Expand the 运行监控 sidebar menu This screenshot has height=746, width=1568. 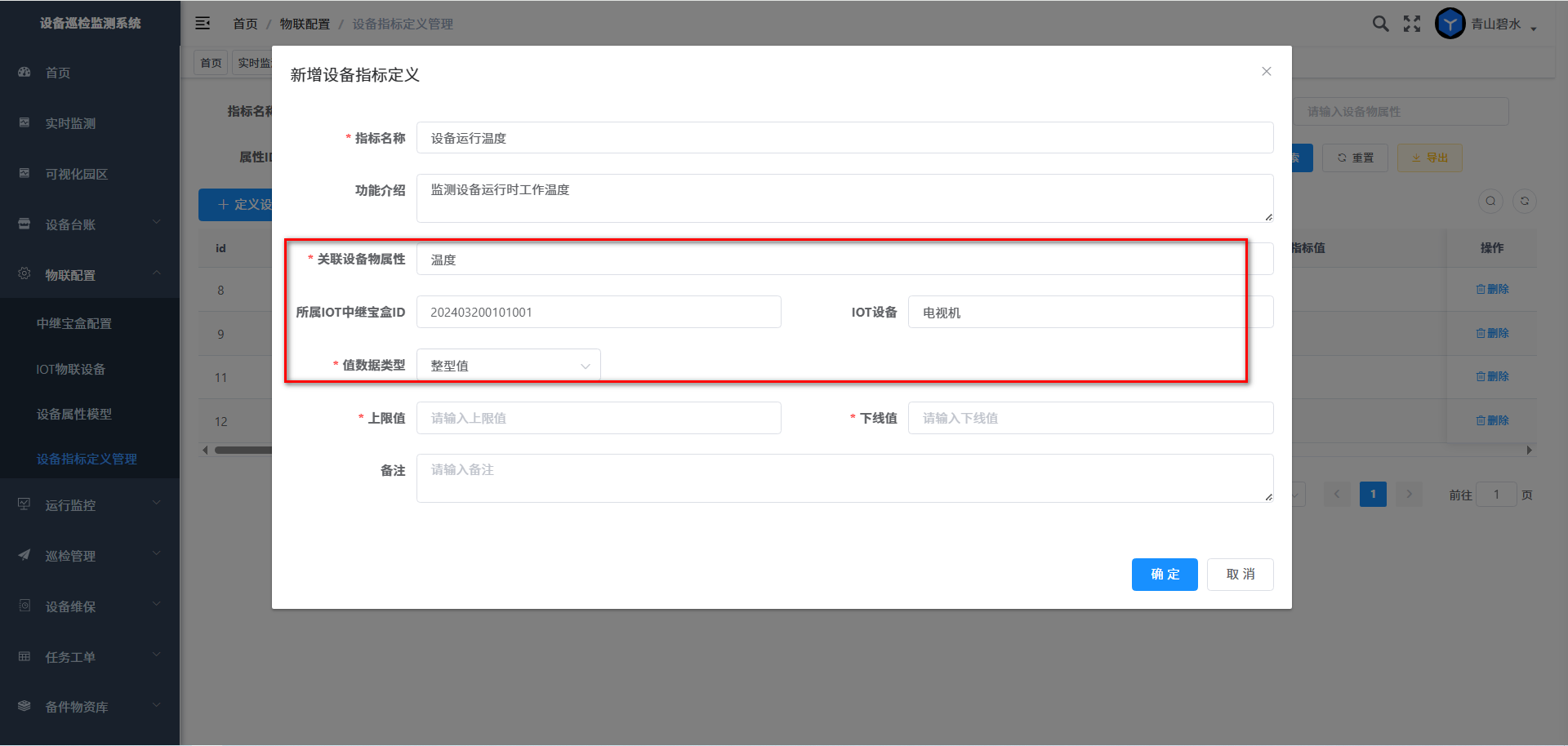pyautogui.click(x=90, y=505)
